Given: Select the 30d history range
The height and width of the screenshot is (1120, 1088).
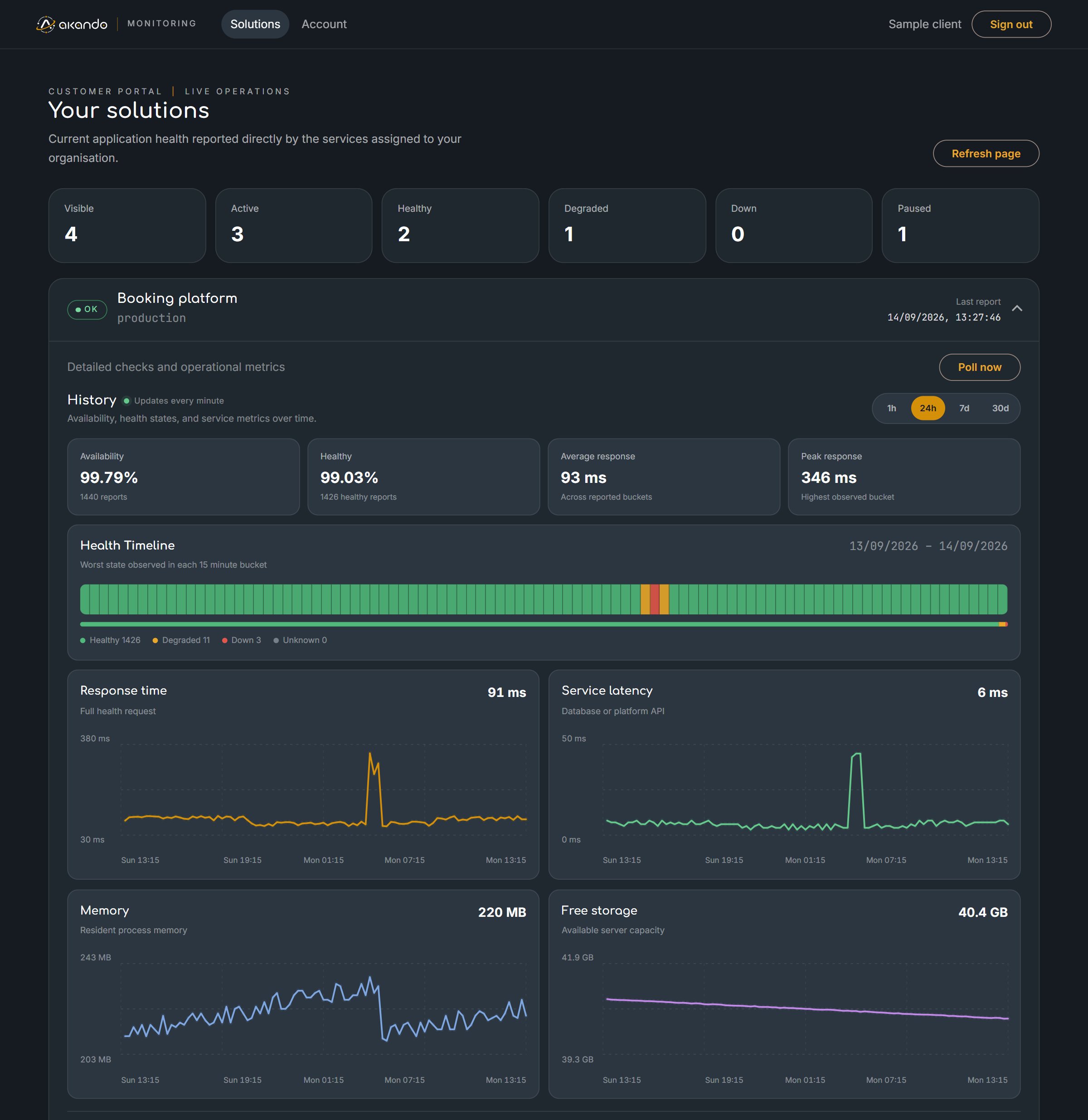Looking at the screenshot, I should click(1000, 408).
